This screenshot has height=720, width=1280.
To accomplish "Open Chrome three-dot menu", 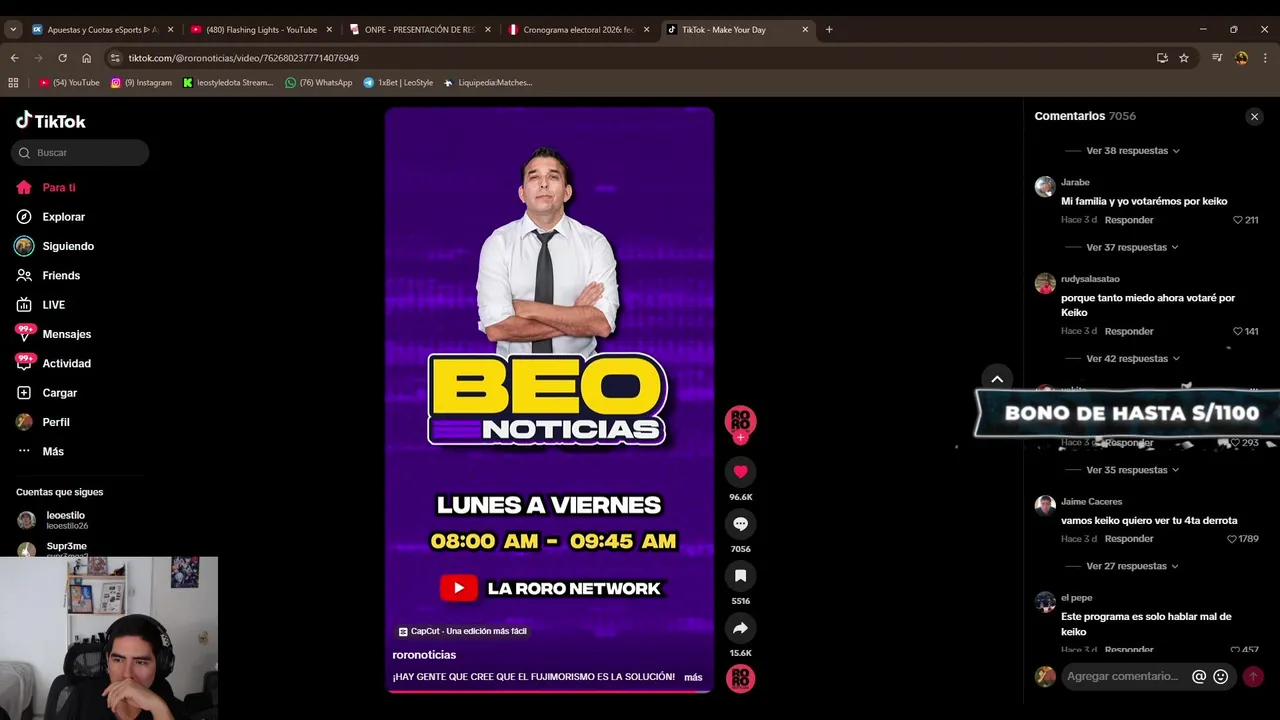I will [x=1265, y=58].
